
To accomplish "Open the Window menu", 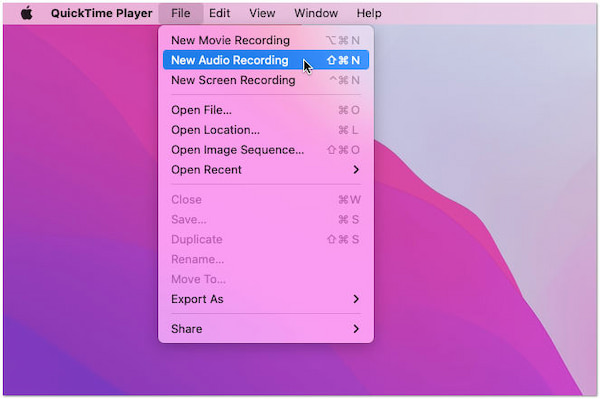I will pos(316,13).
